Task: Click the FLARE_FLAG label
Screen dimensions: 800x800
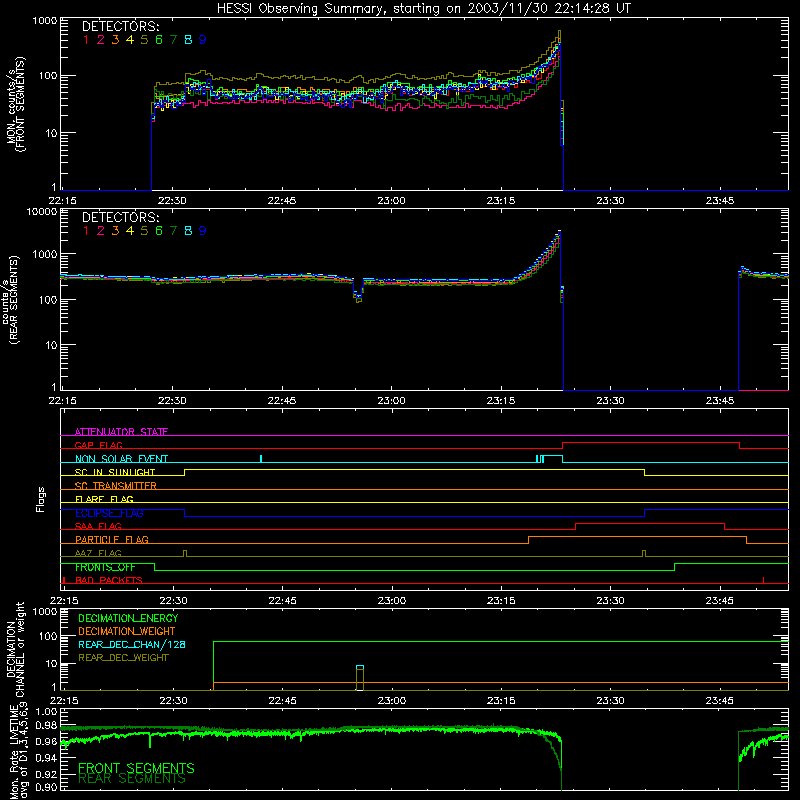Action: 104,499
